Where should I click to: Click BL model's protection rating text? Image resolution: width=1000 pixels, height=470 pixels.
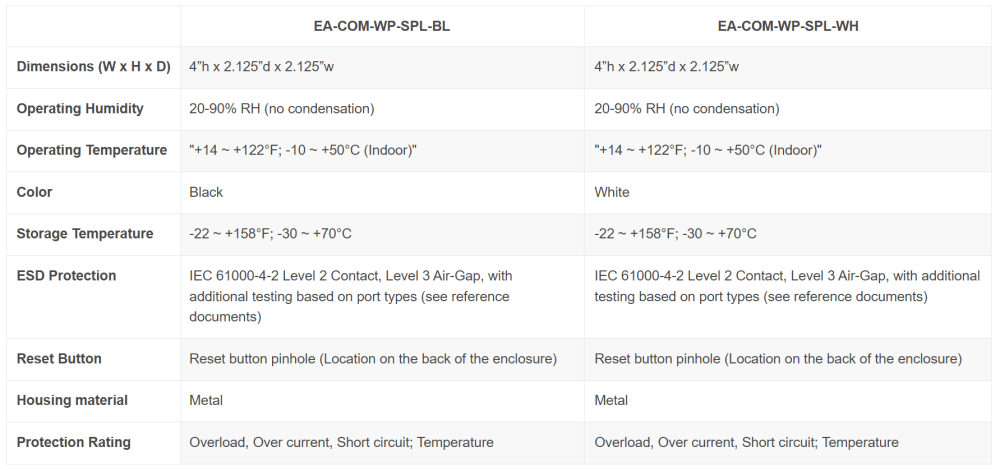click(341, 442)
